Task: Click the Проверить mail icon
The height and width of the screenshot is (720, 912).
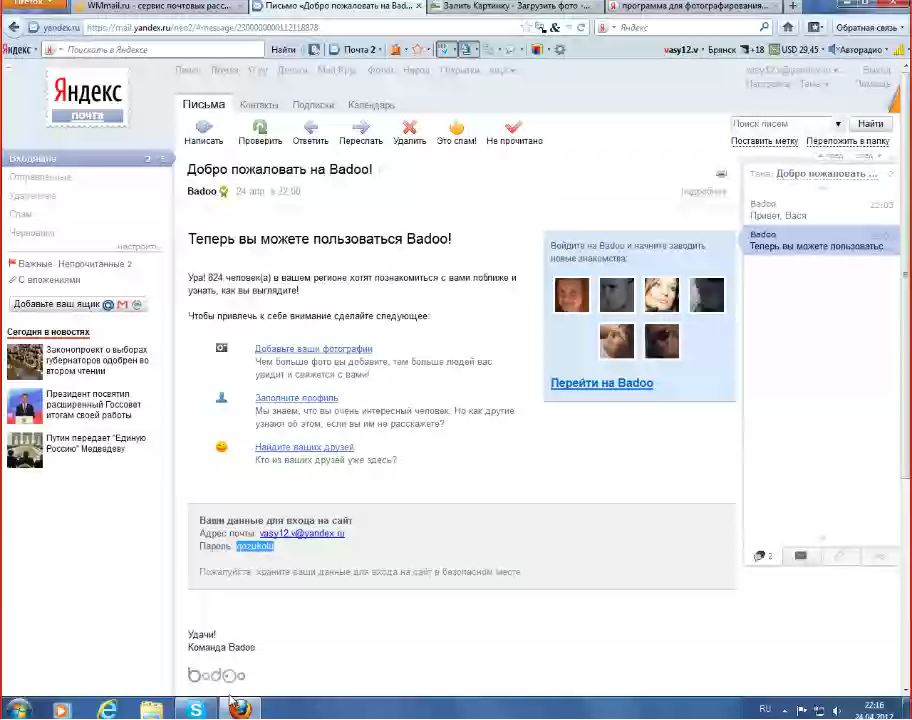Action: (x=260, y=126)
